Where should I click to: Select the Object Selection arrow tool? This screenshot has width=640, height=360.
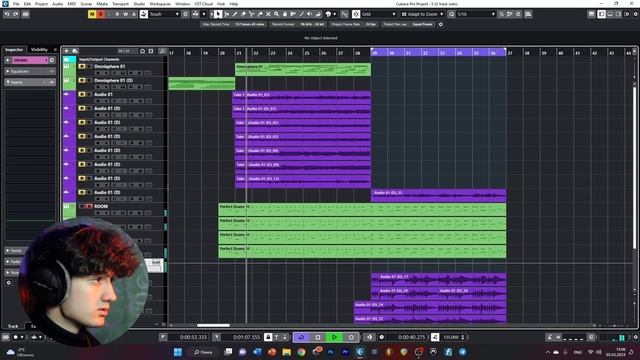coord(218,14)
